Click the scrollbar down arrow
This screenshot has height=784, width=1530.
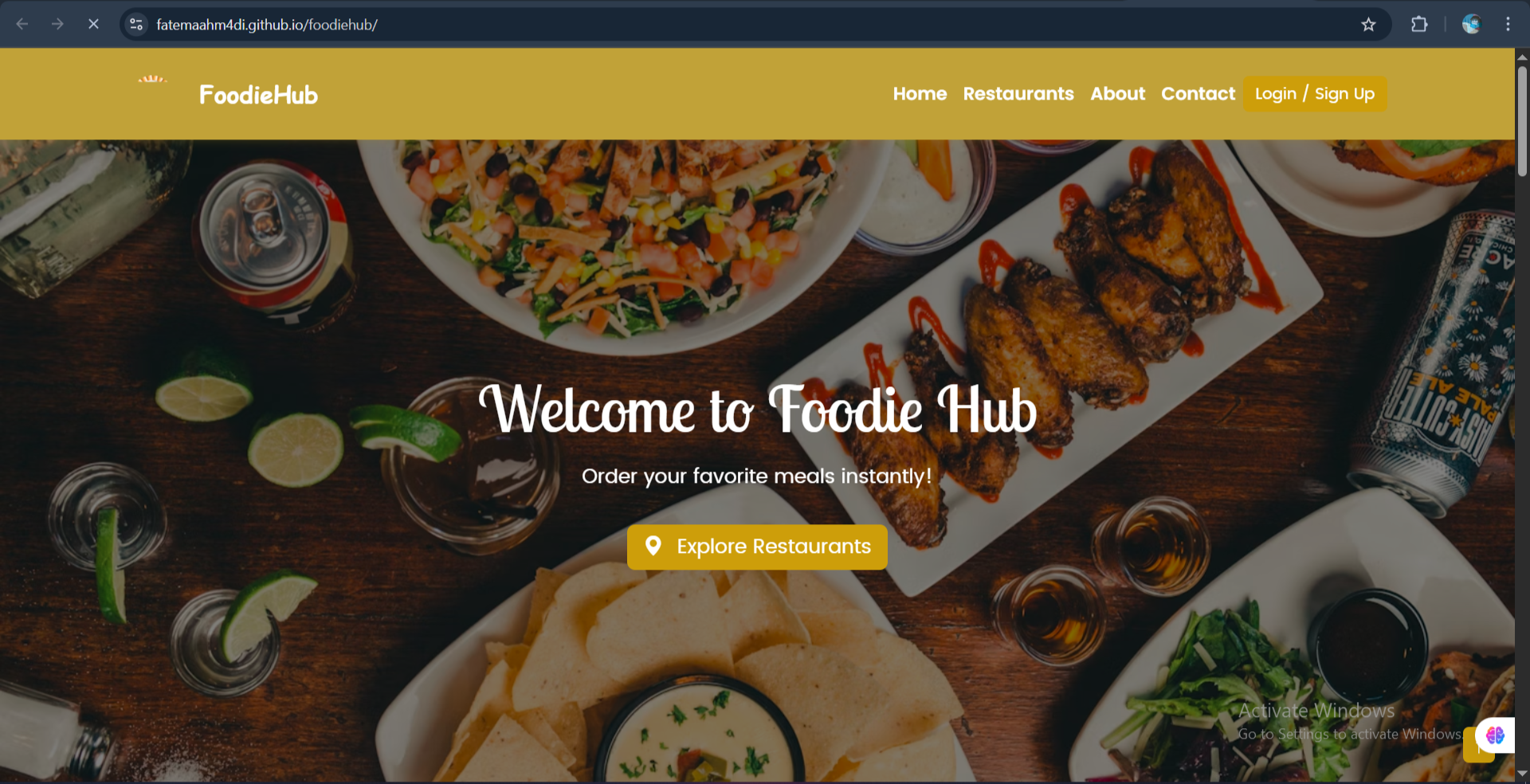click(1522, 774)
